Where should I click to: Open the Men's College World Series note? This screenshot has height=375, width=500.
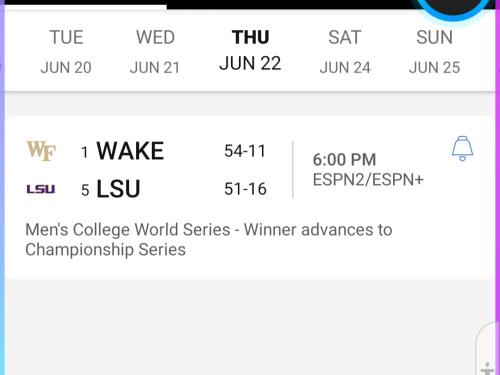pos(209,240)
